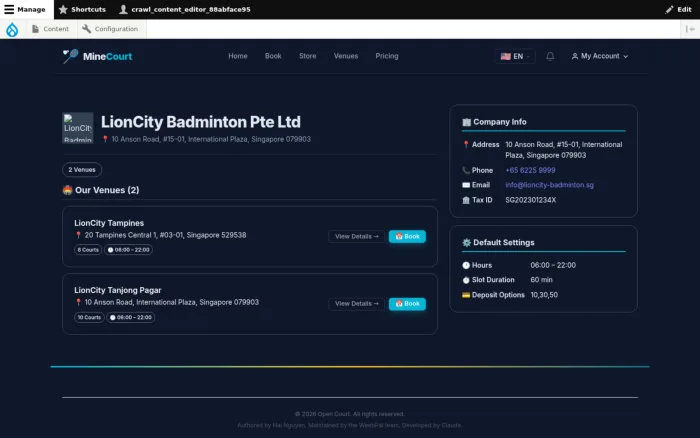Open the Configuration admin menu

click(x=110, y=29)
